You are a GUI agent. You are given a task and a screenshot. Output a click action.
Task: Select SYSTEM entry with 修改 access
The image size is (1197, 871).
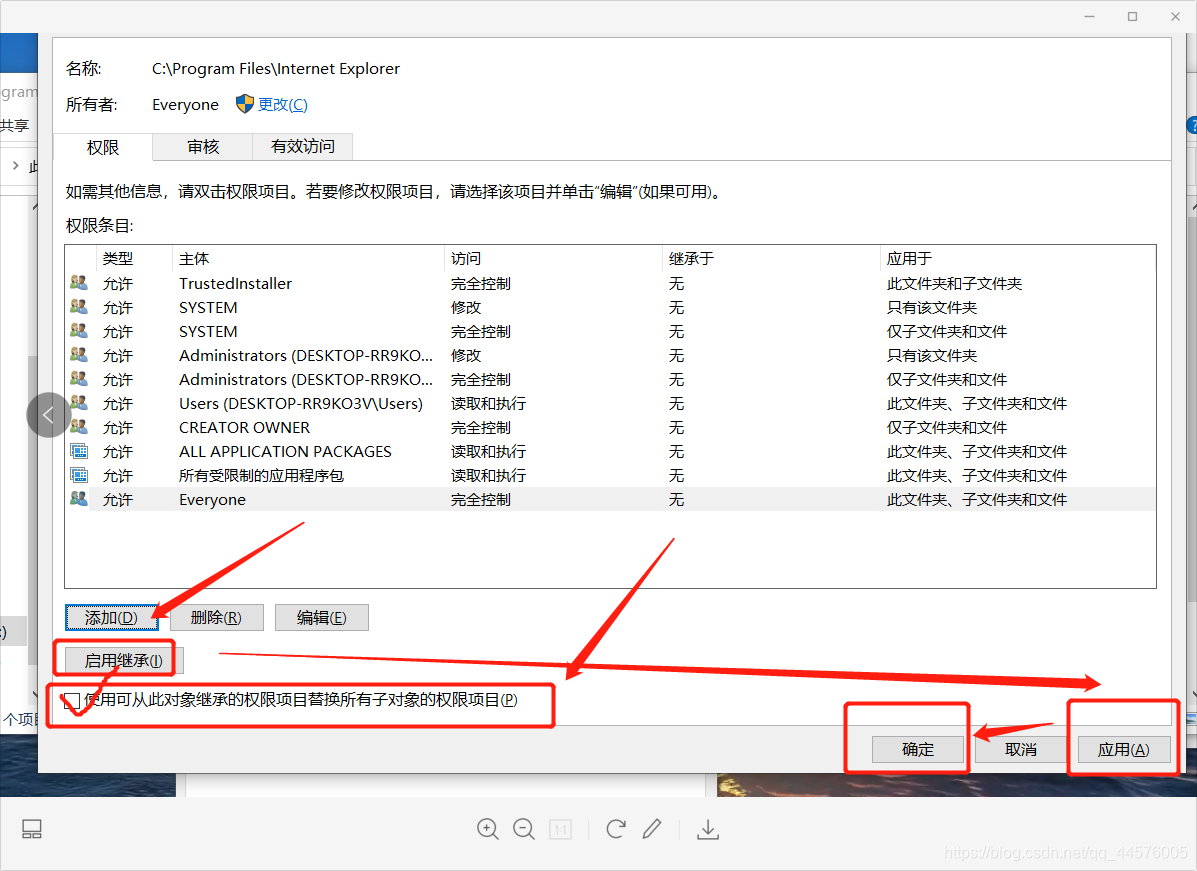[x=610, y=308]
